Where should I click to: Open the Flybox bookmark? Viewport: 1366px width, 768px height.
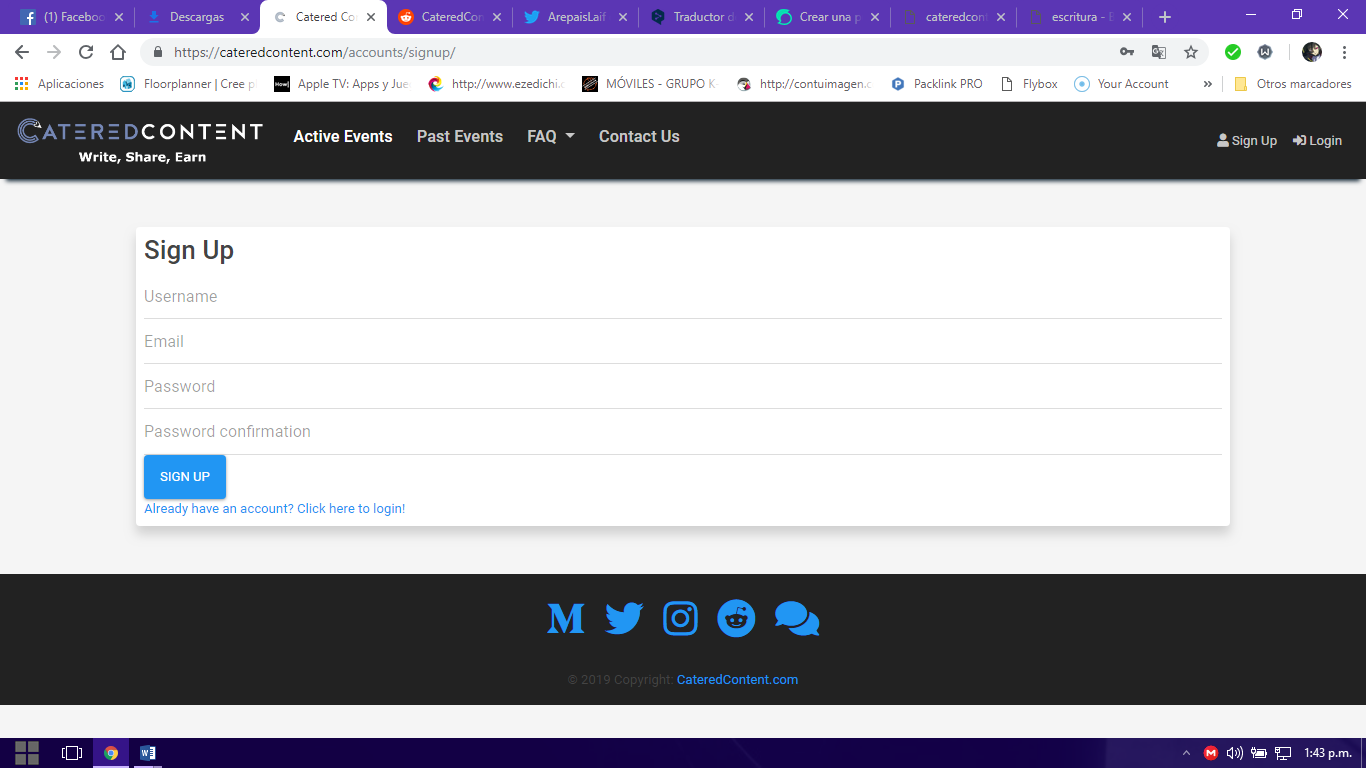tap(1029, 84)
